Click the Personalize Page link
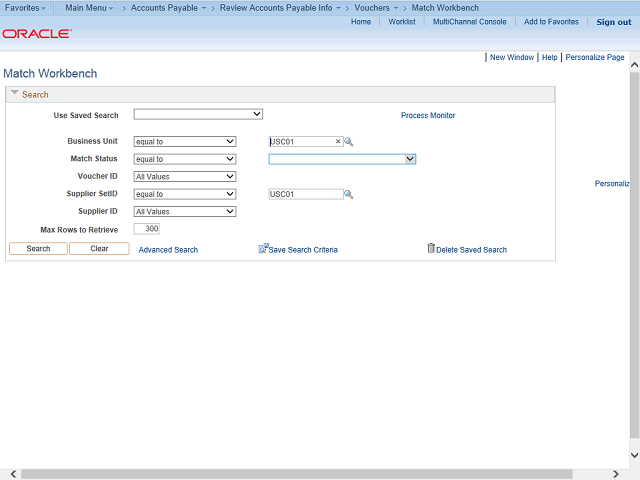 click(x=595, y=57)
